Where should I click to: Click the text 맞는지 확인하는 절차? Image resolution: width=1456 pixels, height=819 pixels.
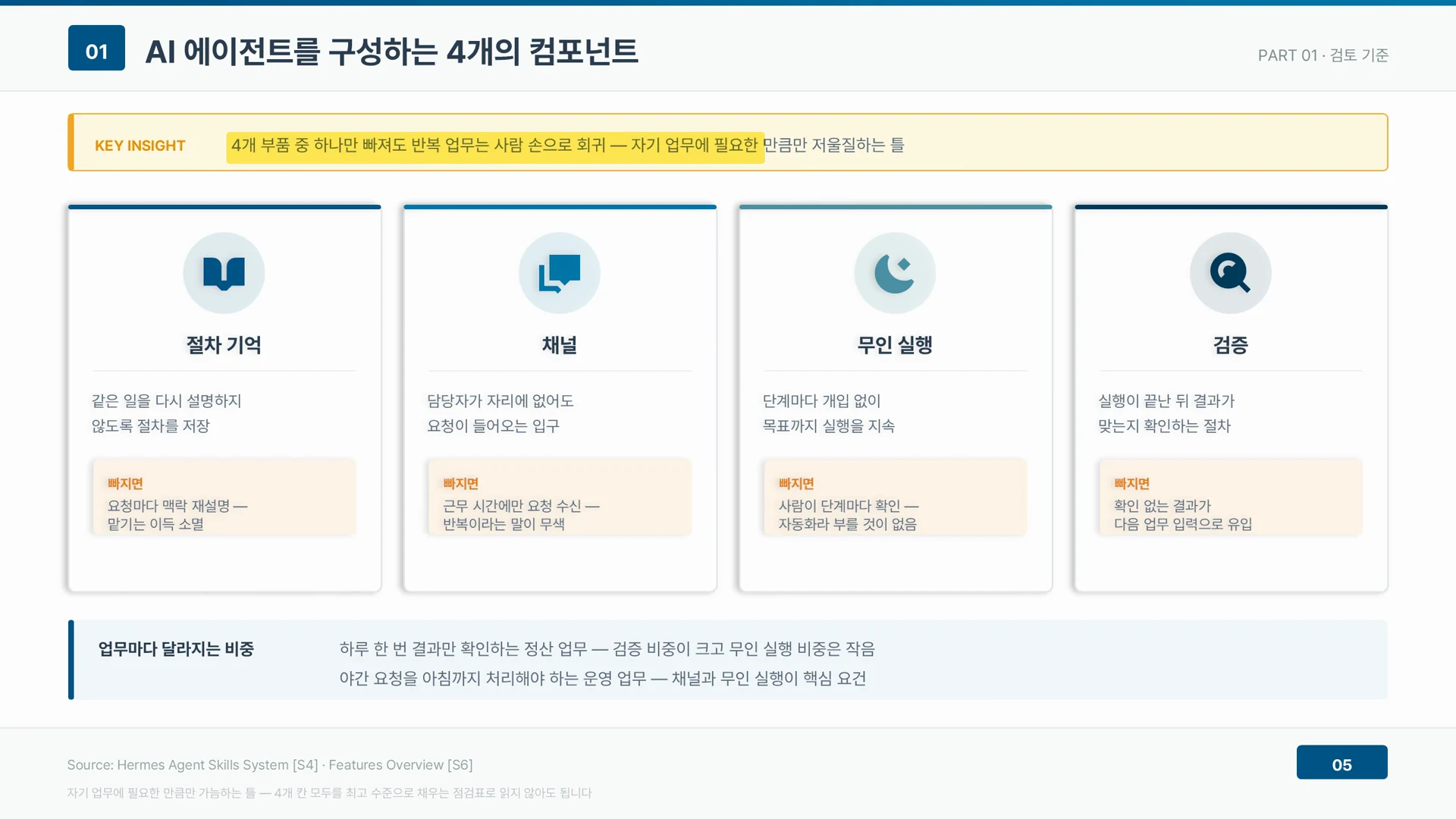[x=1164, y=426]
